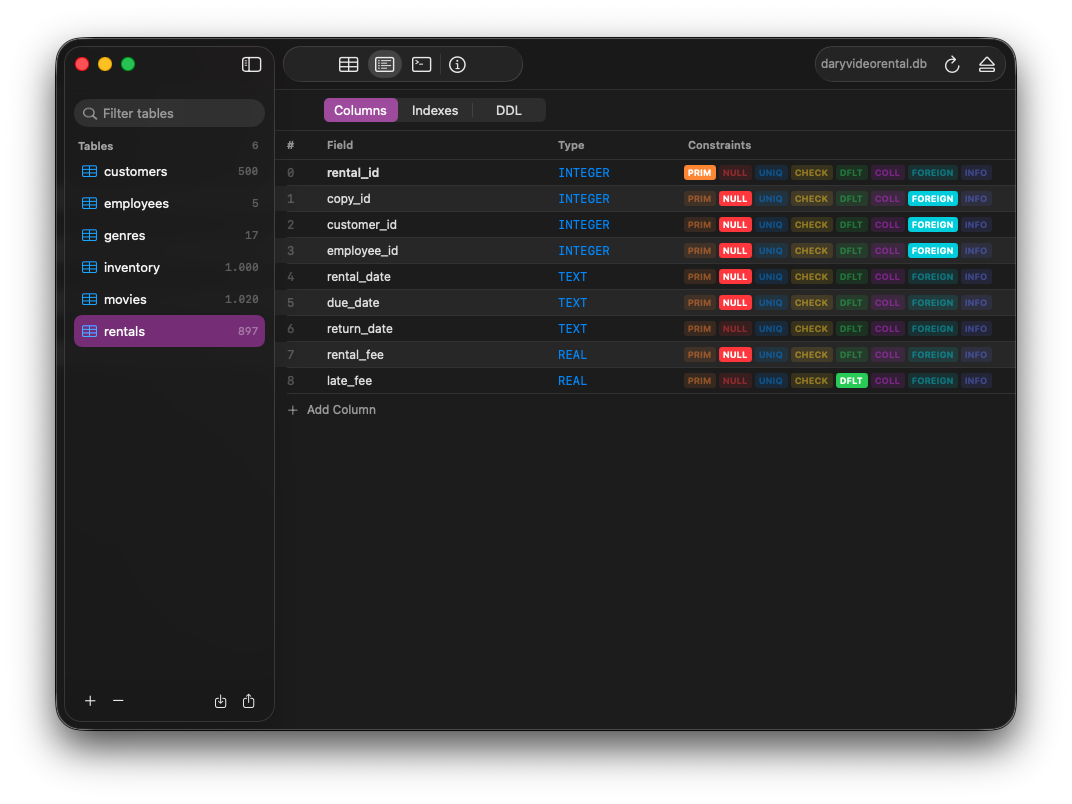The height and width of the screenshot is (804, 1072).
Task: Open the database info icon
Action: coord(457,64)
